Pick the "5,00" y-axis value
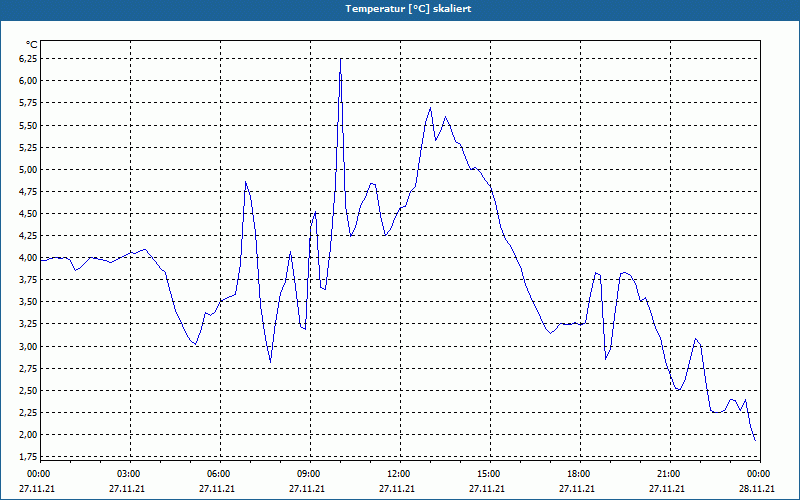The height and width of the screenshot is (500, 800). tap(29, 169)
